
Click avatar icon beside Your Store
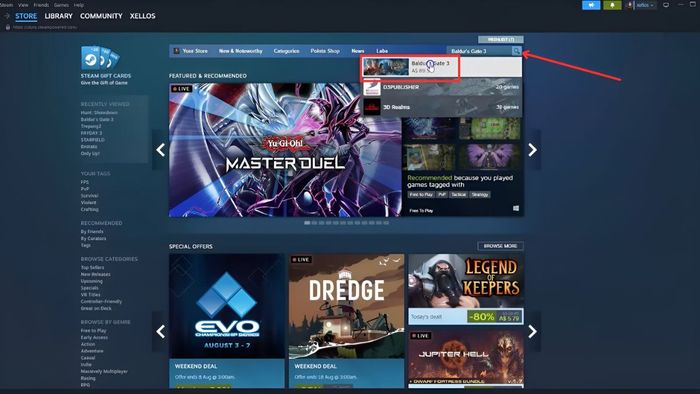pyautogui.click(x=176, y=51)
